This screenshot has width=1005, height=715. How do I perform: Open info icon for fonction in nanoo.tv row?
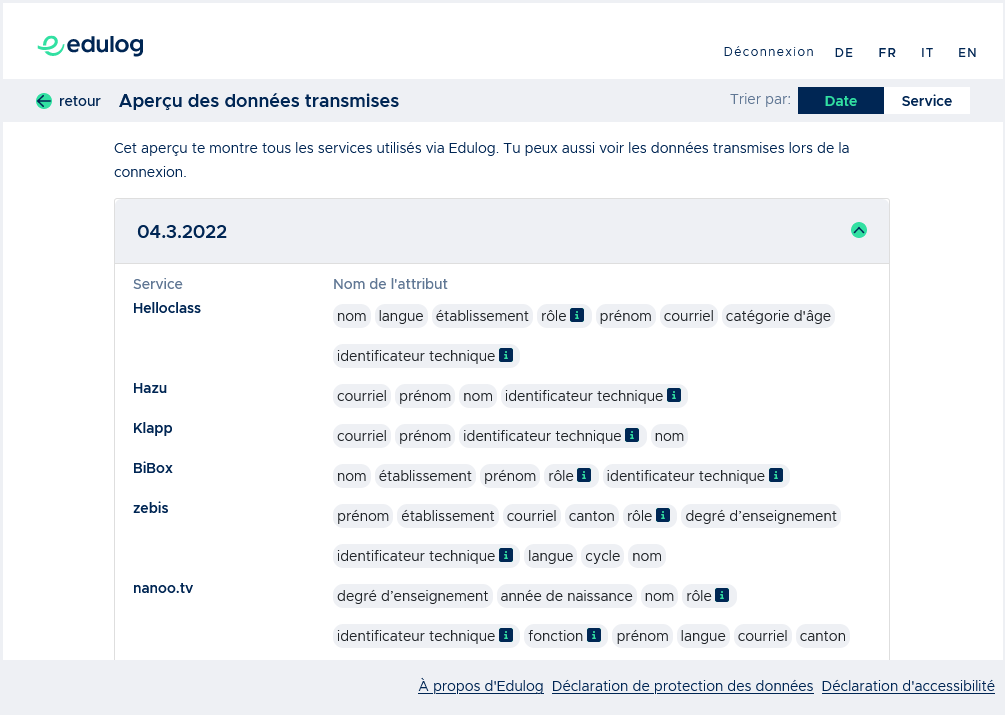[x=594, y=635]
